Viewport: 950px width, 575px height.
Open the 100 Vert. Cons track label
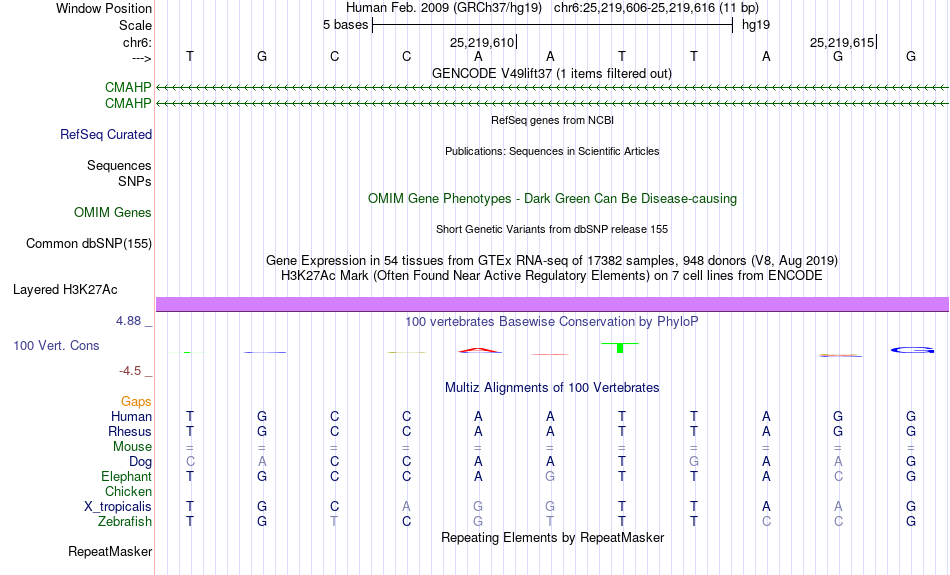click(56, 345)
